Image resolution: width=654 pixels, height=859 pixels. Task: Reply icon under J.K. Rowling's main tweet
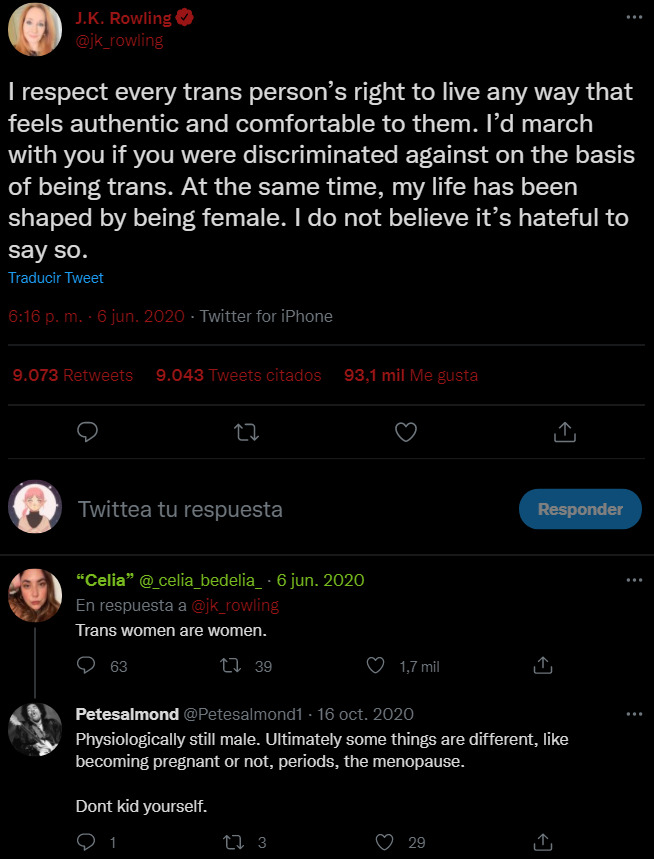tap(88, 432)
